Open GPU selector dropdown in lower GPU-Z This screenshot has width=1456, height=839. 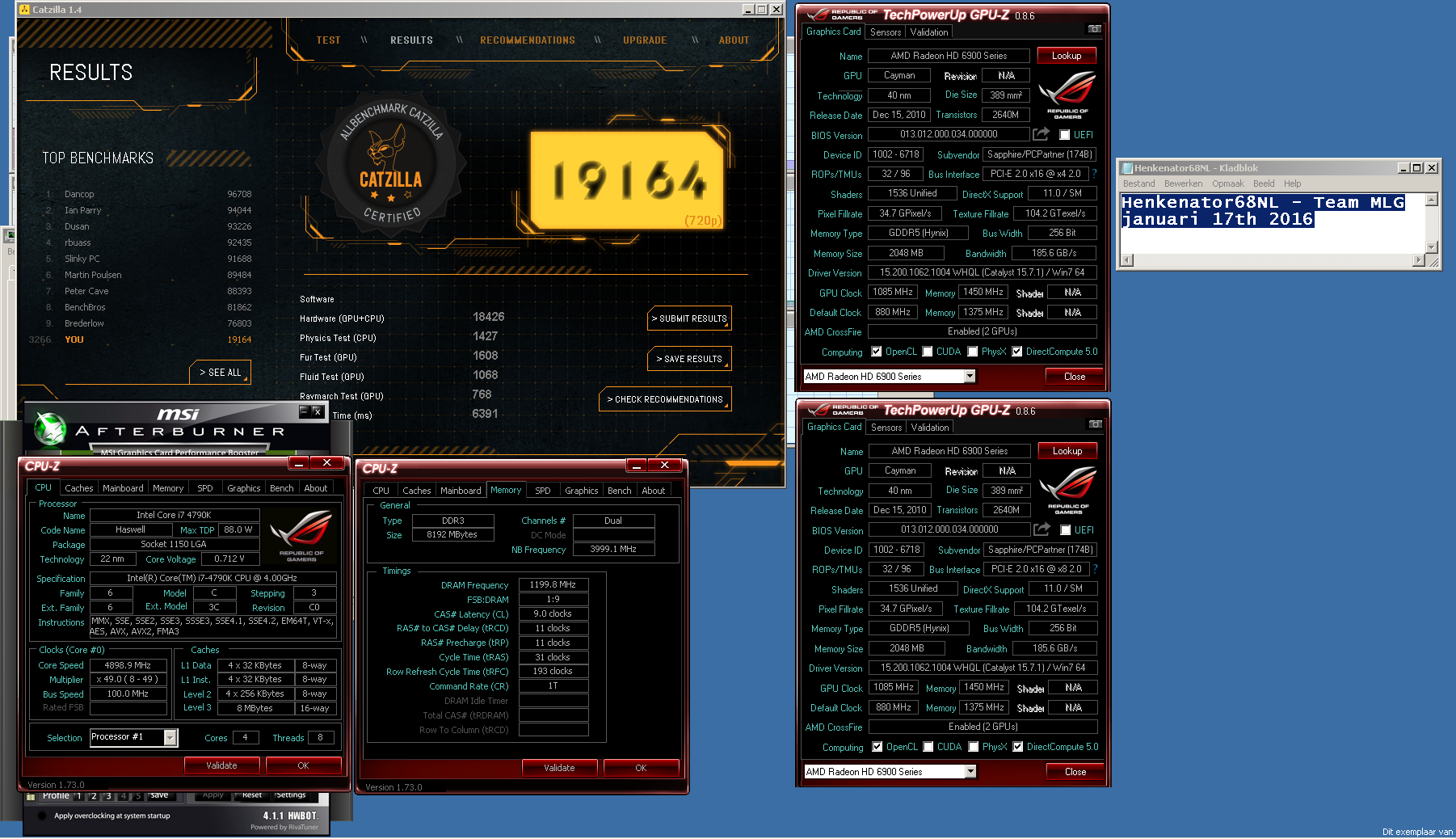point(970,771)
